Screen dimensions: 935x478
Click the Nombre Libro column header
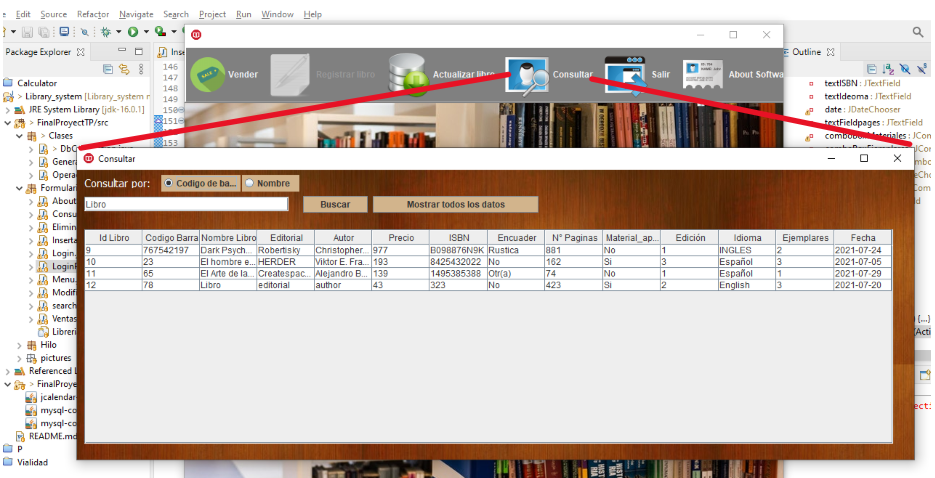click(x=228, y=238)
